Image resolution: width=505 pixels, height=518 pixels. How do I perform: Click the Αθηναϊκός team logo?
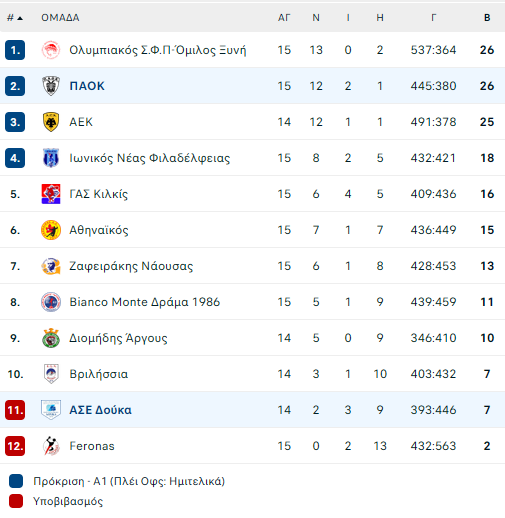click(x=51, y=230)
